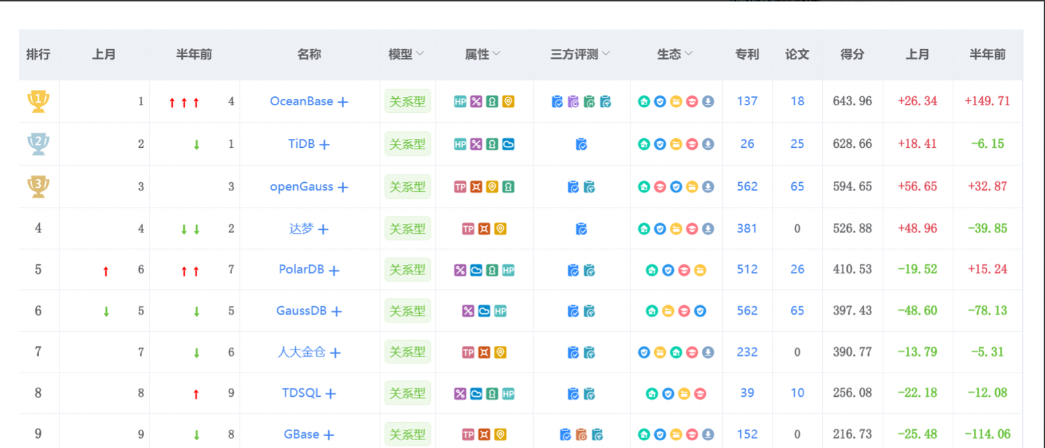1045x448 pixels.
Task: Click the yellow pin attribute icon in 人大金仓 row
Action: point(501,352)
